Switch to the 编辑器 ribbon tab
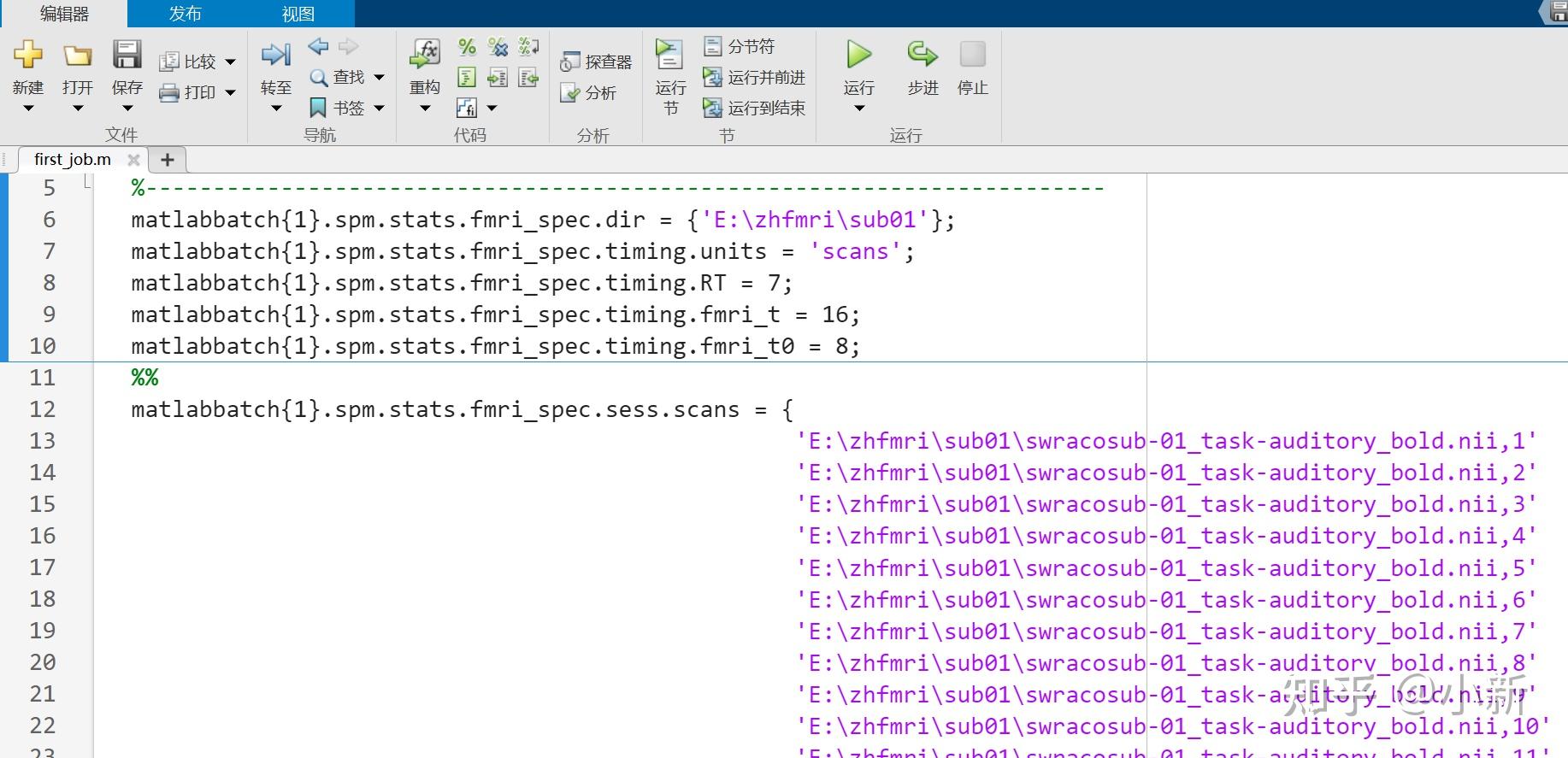 click(x=64, y=14)
